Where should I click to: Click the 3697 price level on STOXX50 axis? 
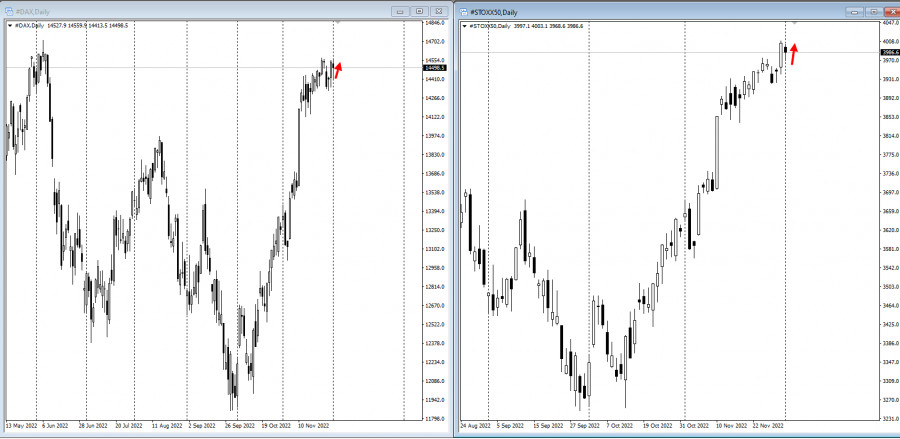(x=891, y=193)
